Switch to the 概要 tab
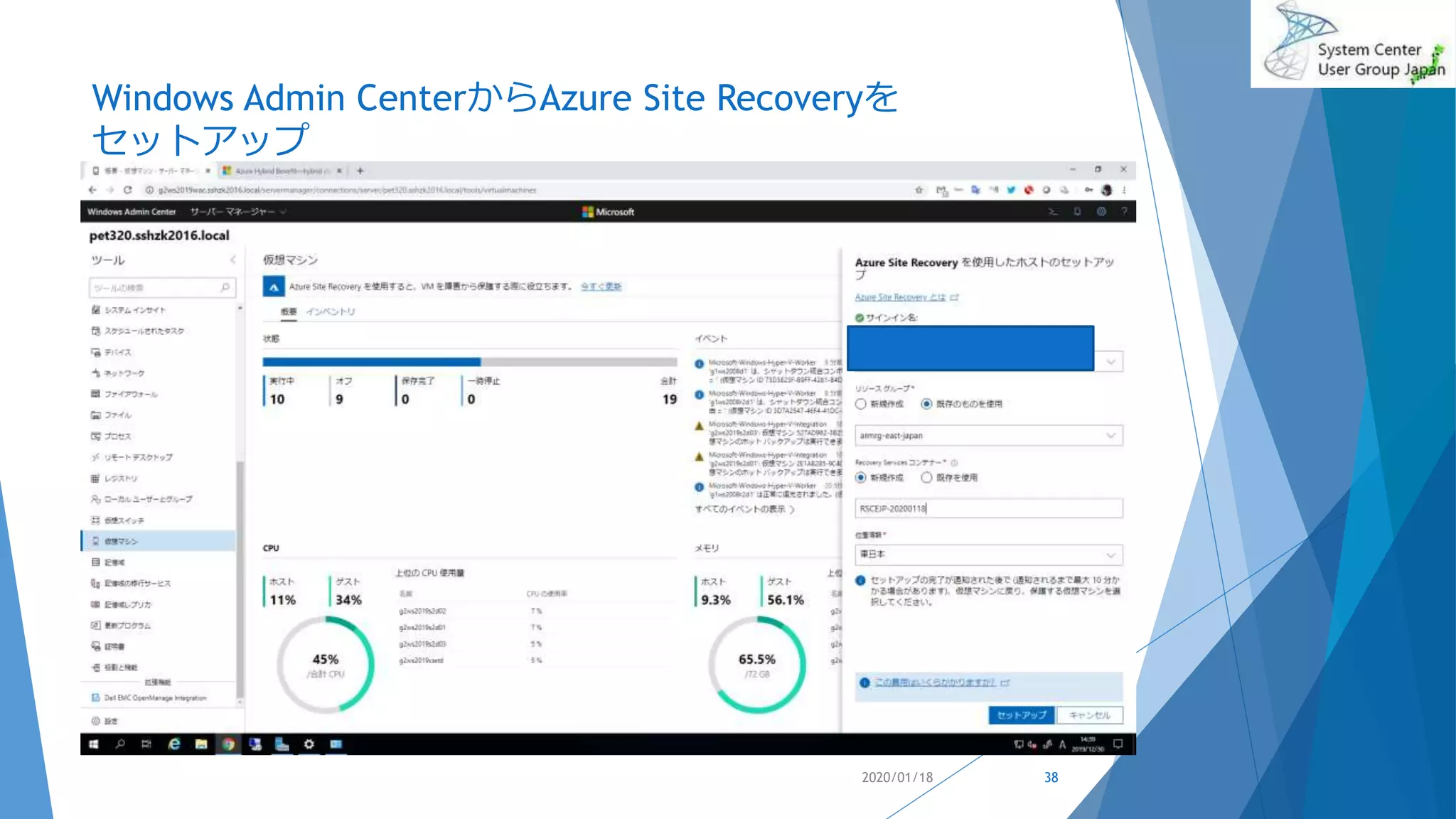Image resolution: width=1456 pixels, height=819 pixels. click(289, 311)
